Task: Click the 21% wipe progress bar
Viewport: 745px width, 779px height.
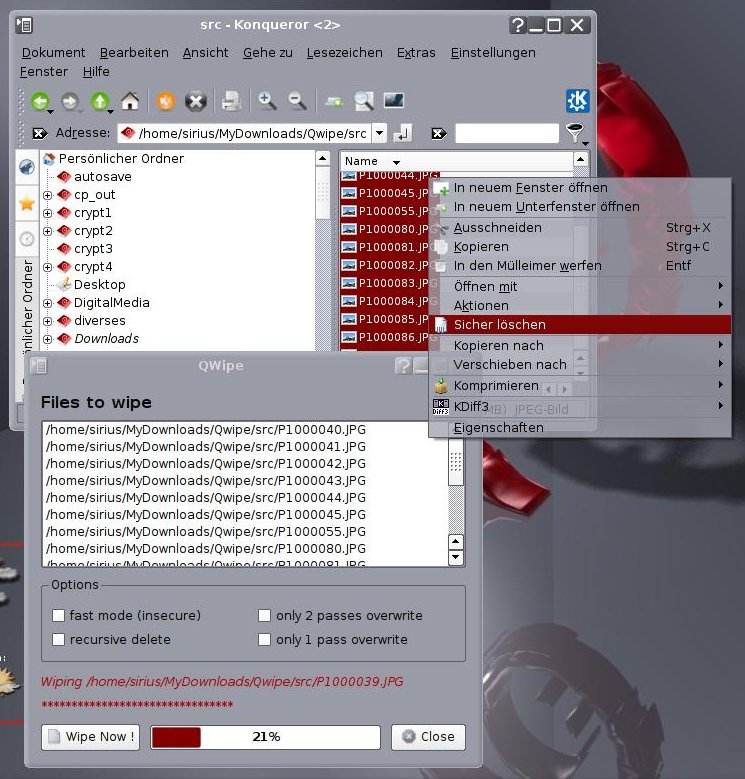Action: coord(266,737)
